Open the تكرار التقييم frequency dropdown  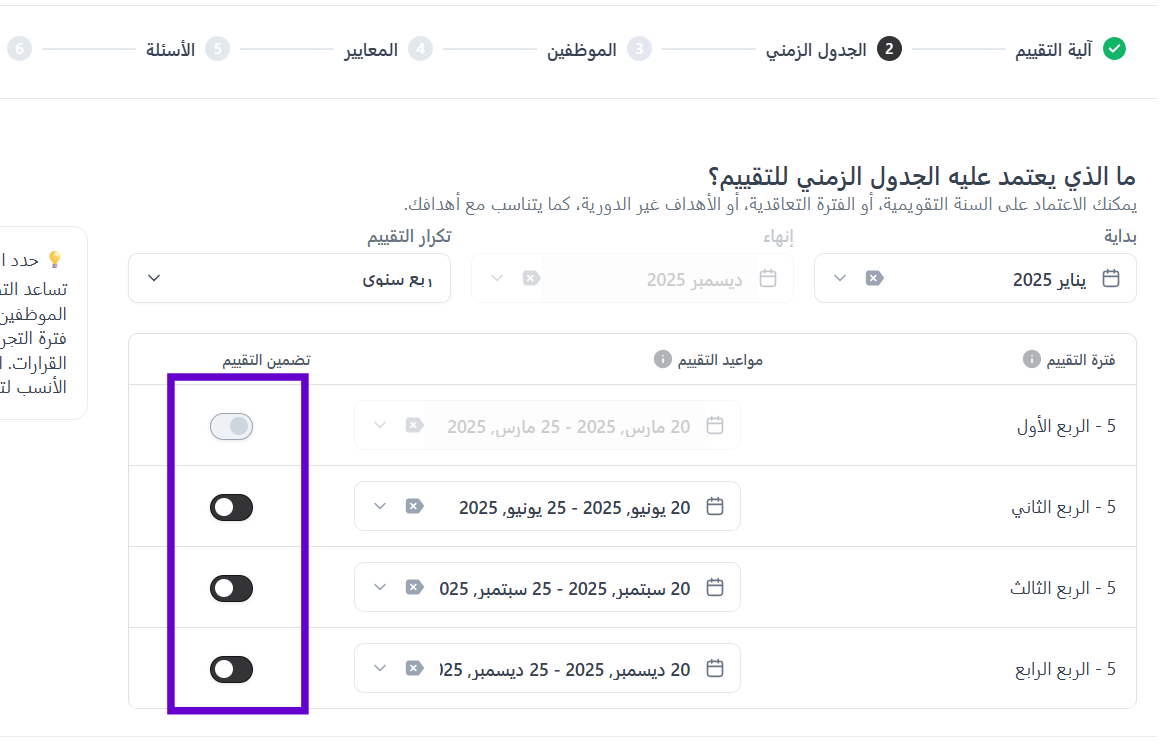pos(289,278)
